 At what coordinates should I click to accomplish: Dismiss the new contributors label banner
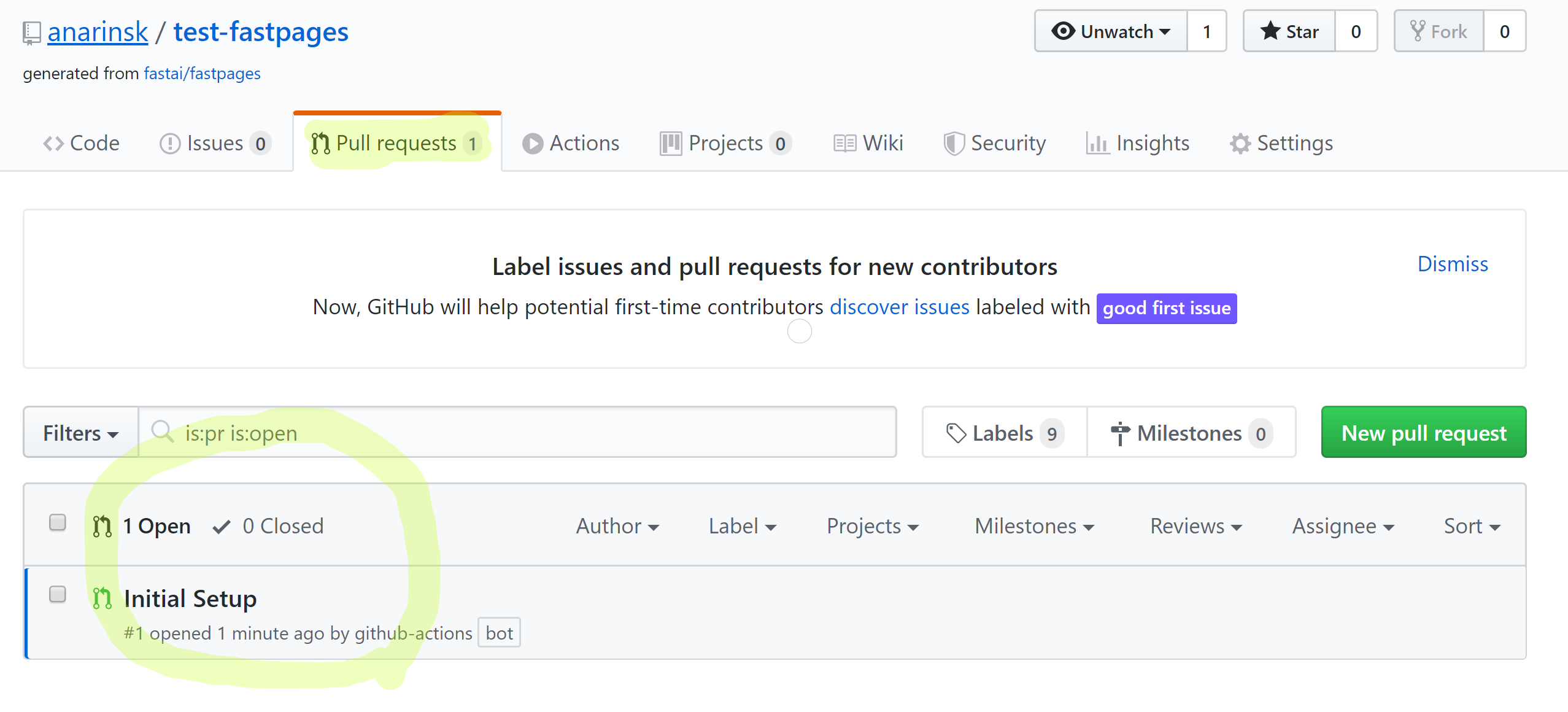(1452, 264)
